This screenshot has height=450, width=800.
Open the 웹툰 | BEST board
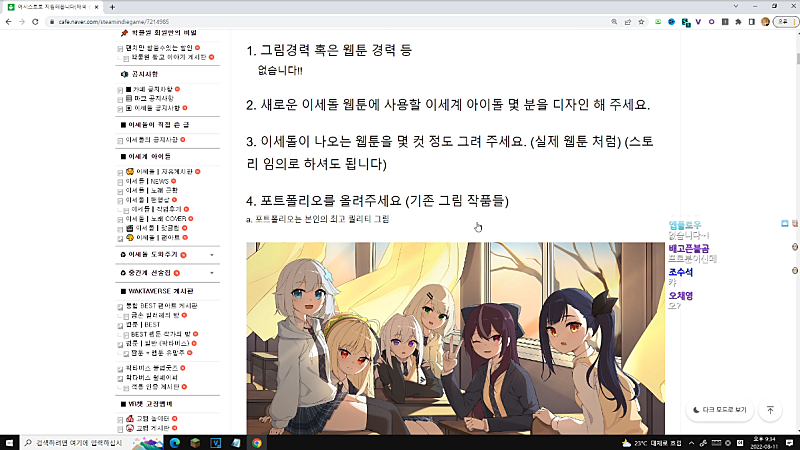[143, 325]
